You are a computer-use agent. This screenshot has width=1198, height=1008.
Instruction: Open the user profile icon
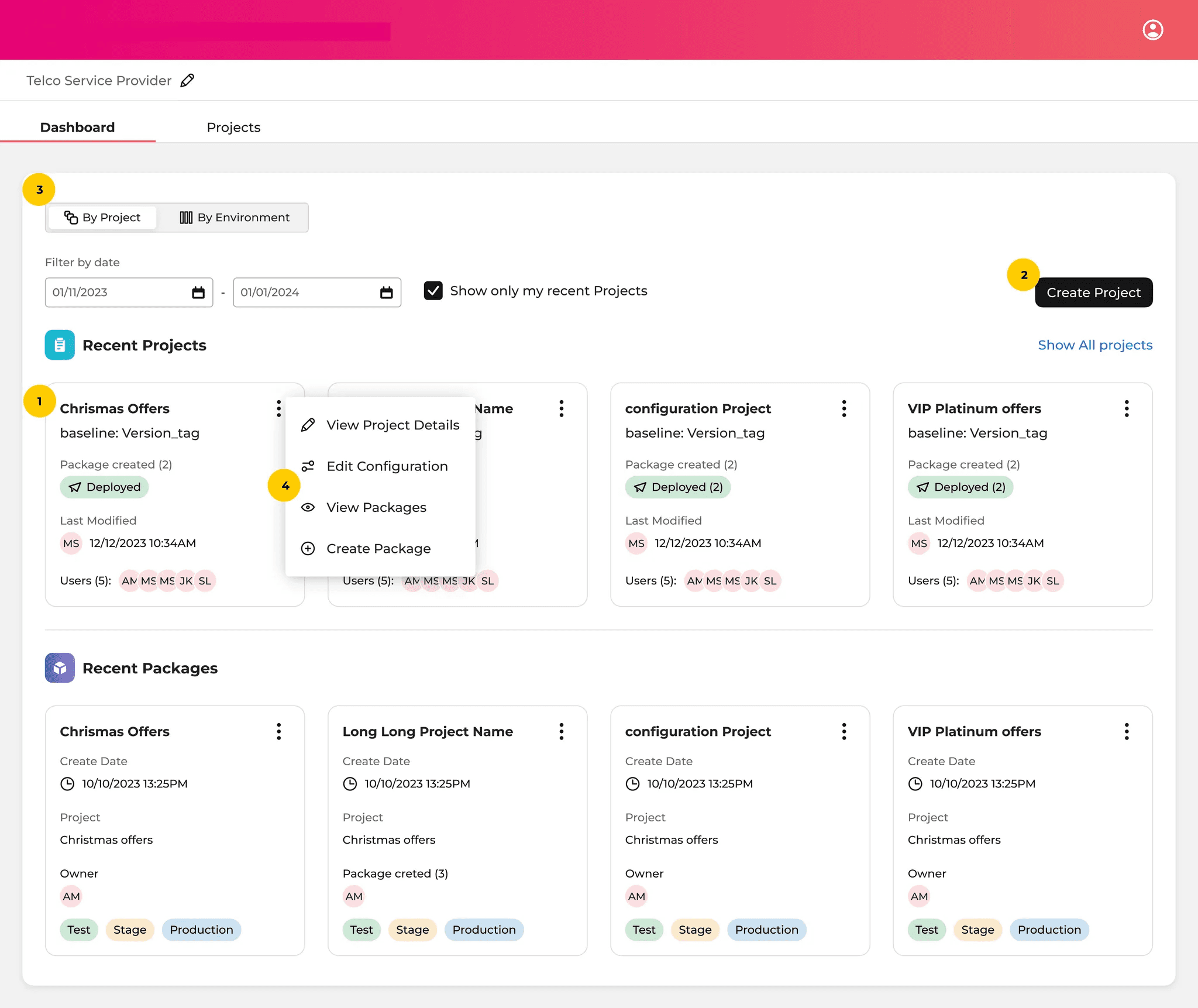(1152, 30)
